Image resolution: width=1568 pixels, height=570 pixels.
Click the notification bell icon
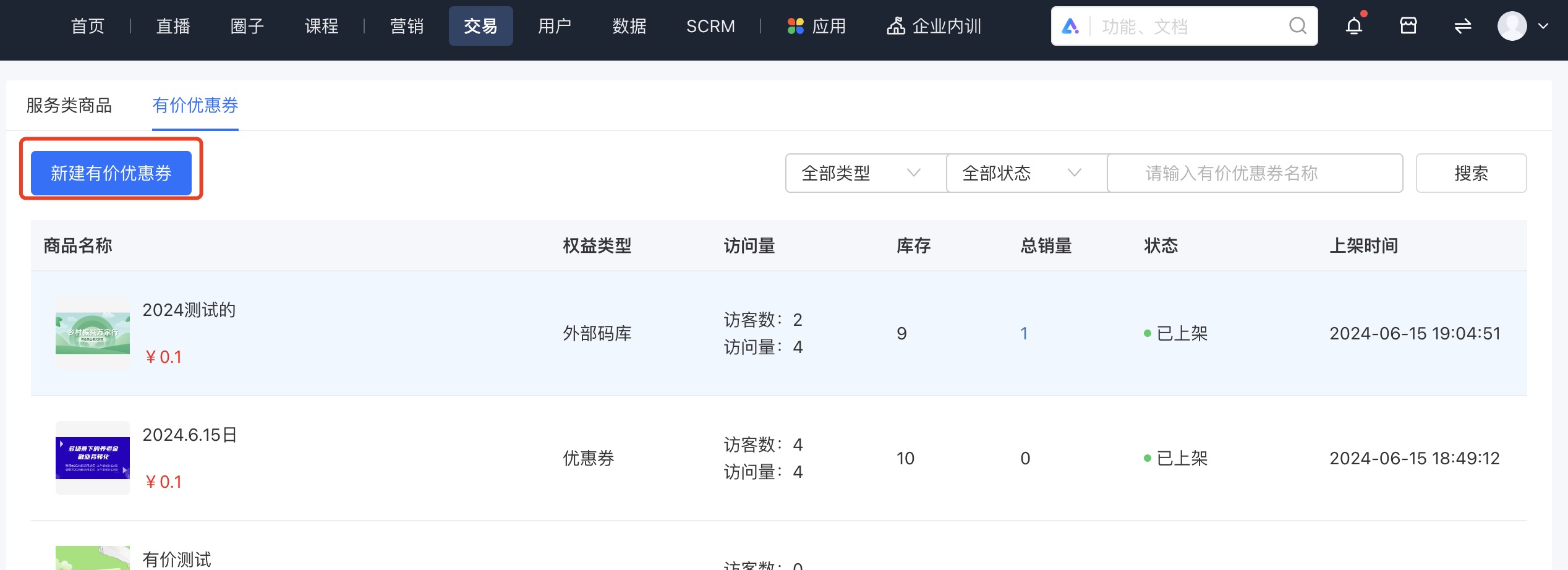coord(1353,26)
